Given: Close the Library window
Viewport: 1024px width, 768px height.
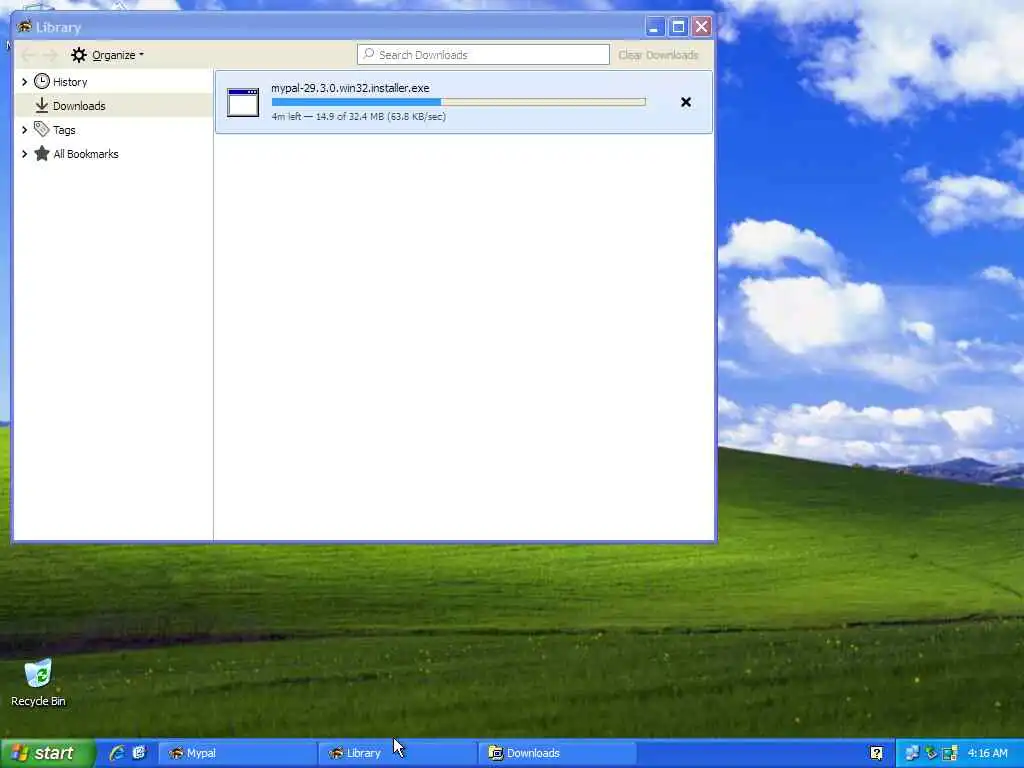Looking at the screenshot, I should tap(701, 27).
